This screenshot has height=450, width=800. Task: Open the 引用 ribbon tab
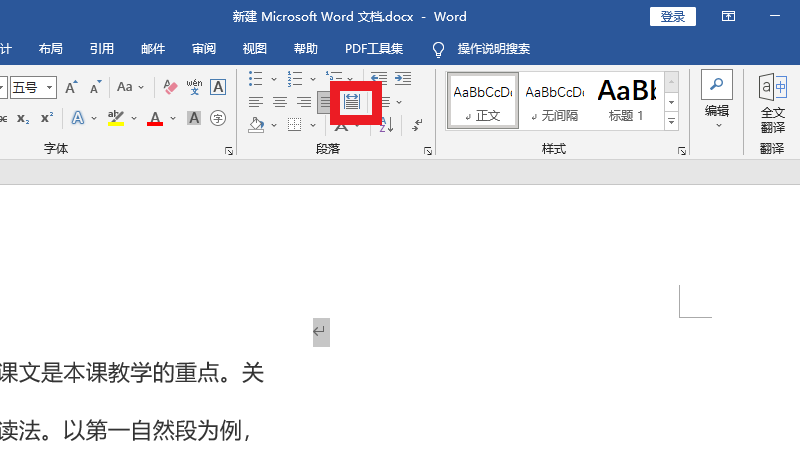(101, 49)
